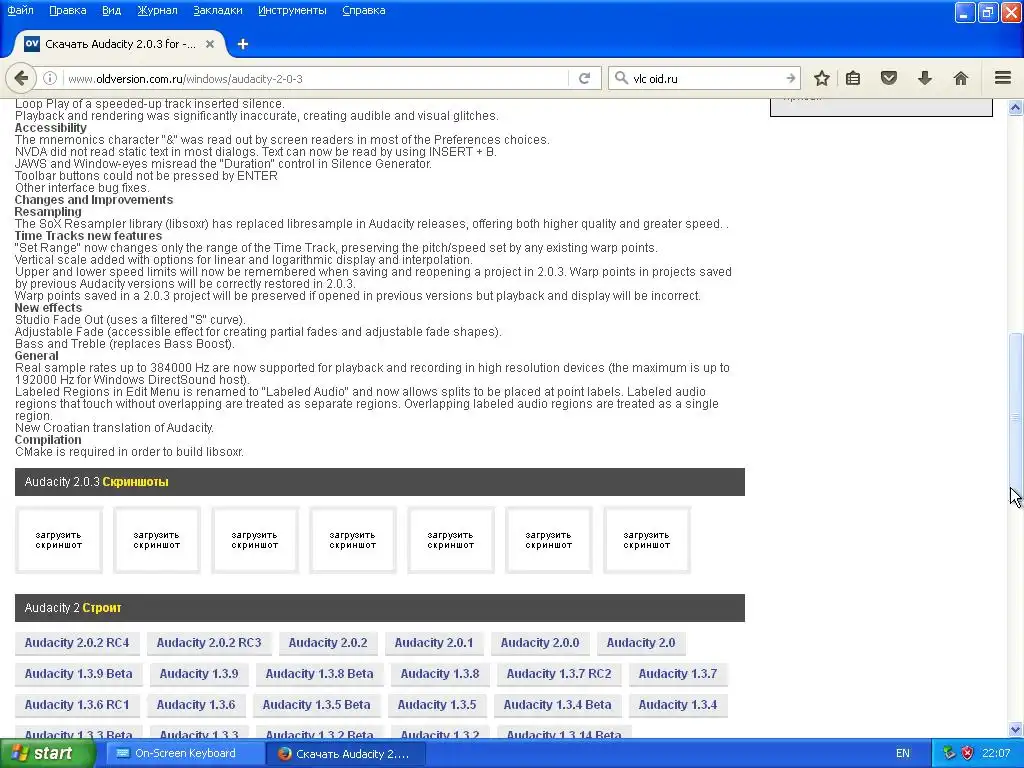Click the red shield tray icon
Image resolution: width=1024 pixels, height=768 pixels.
point(967,754)
